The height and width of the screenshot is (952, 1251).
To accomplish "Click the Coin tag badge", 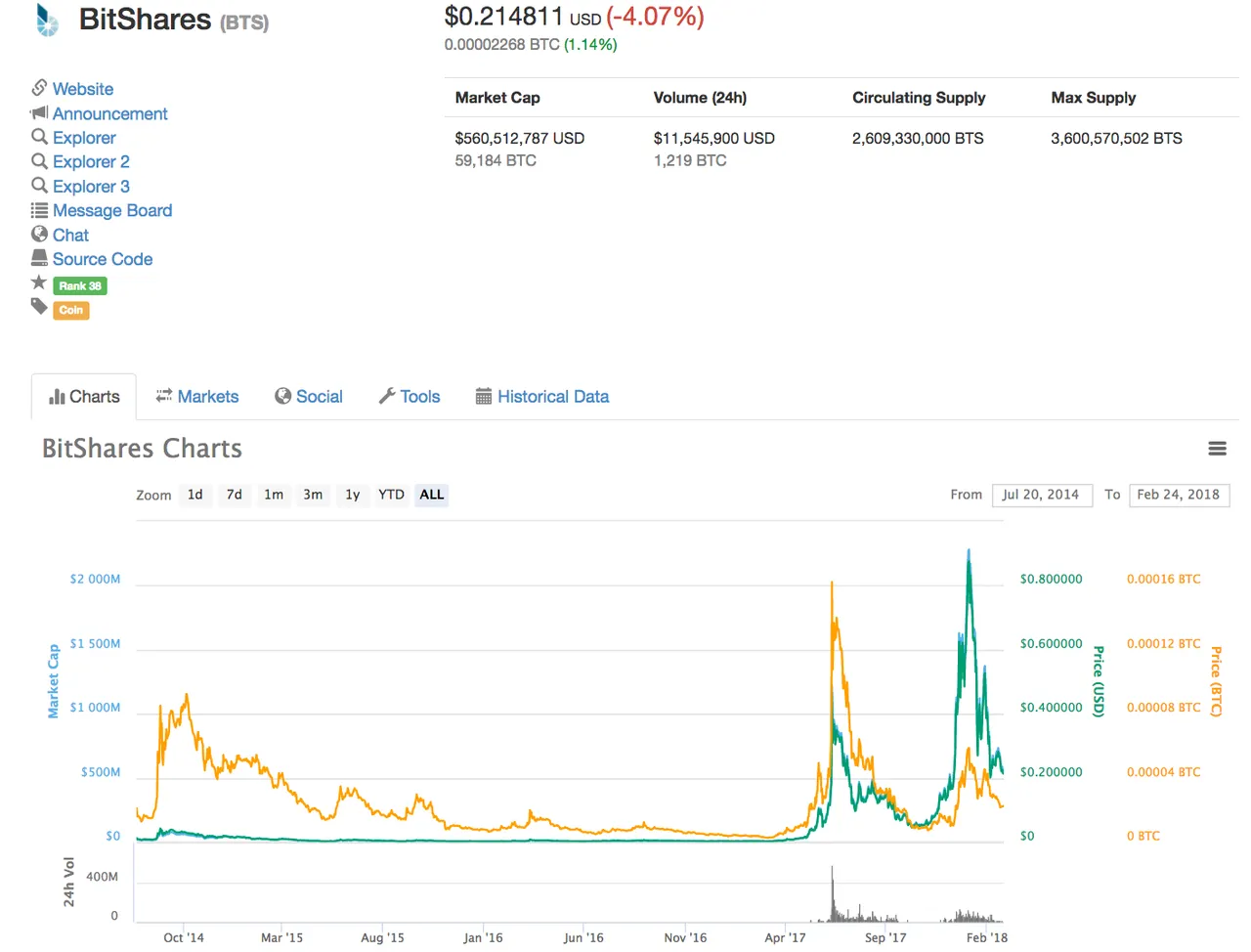I will click(71, 310).
